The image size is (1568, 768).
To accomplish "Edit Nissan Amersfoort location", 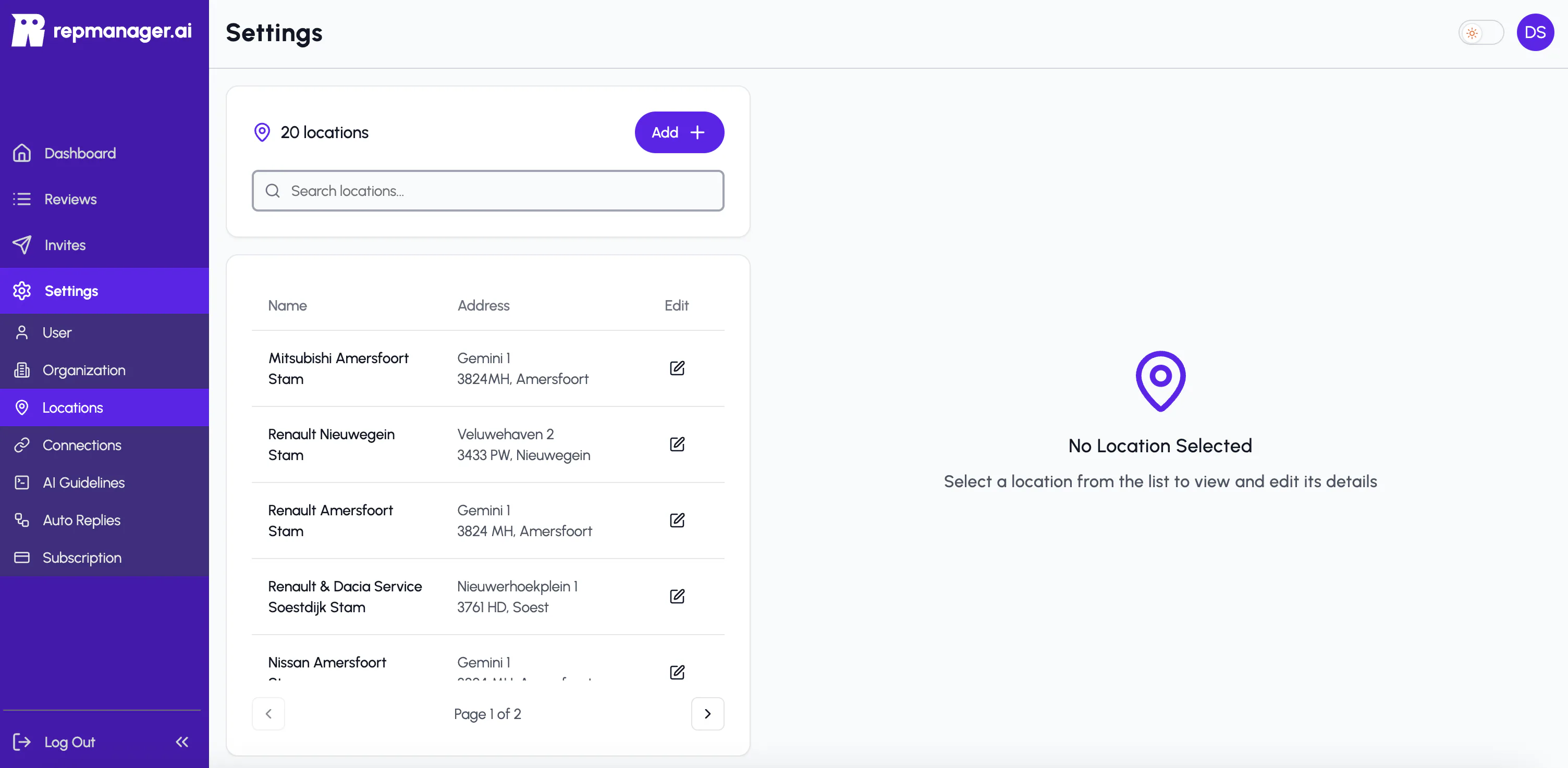I will pos(677,673).
